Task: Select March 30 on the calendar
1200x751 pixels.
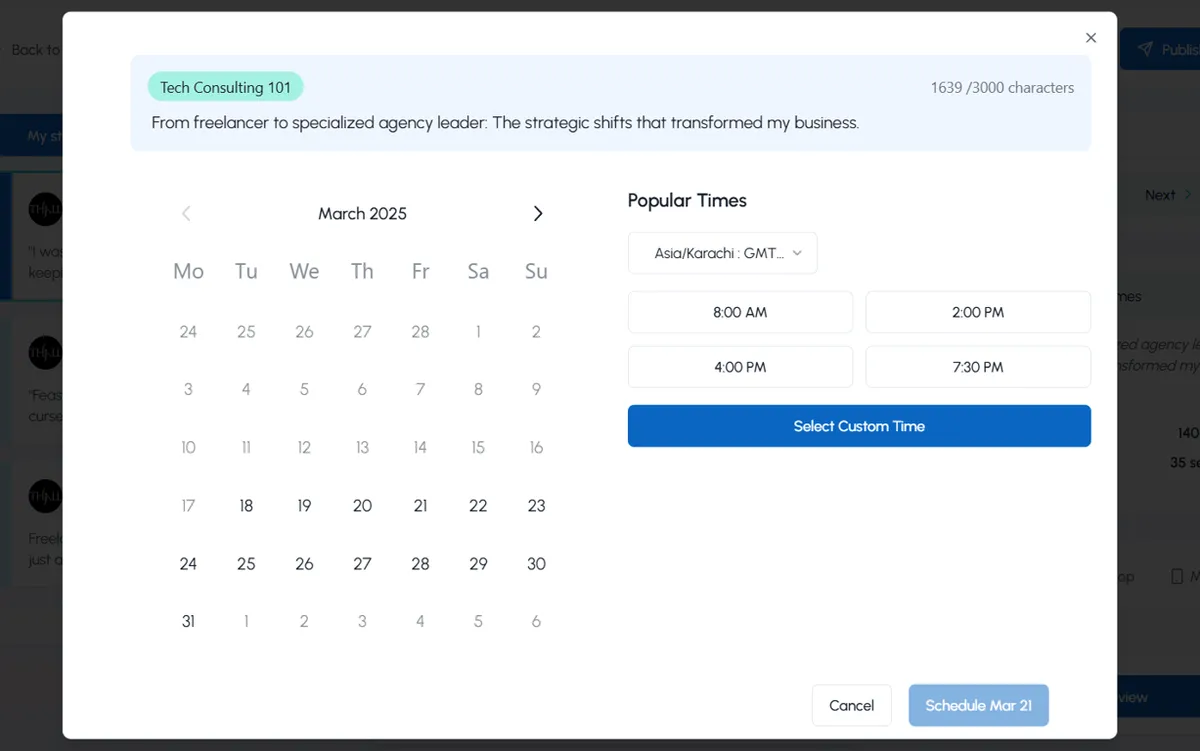Action: (x=536, y=563)
